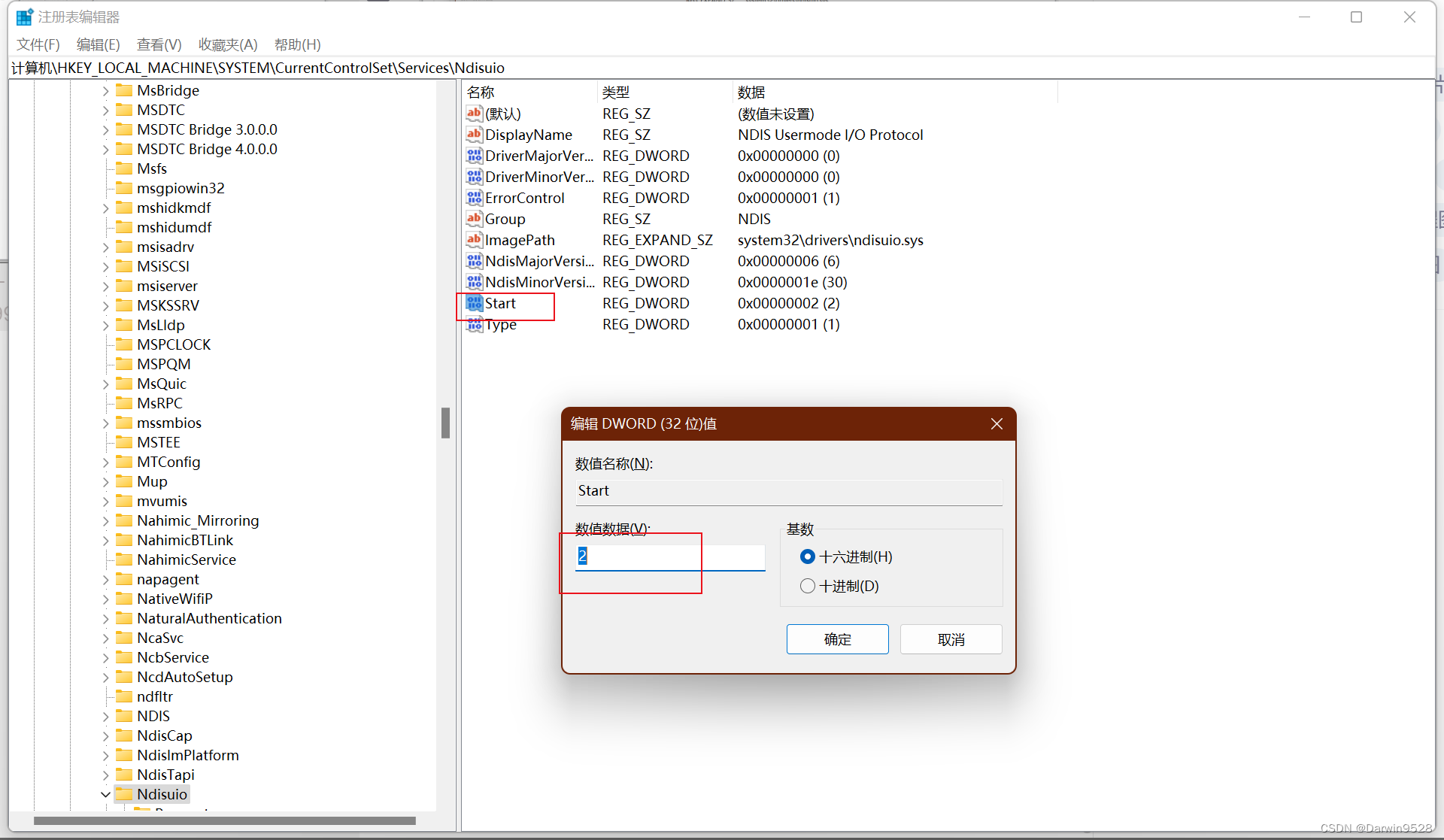Select the hexadecimal (十六进制) radio button
Image resolution: width=1444 pixels, height=840 pixels.
(808, 556)
